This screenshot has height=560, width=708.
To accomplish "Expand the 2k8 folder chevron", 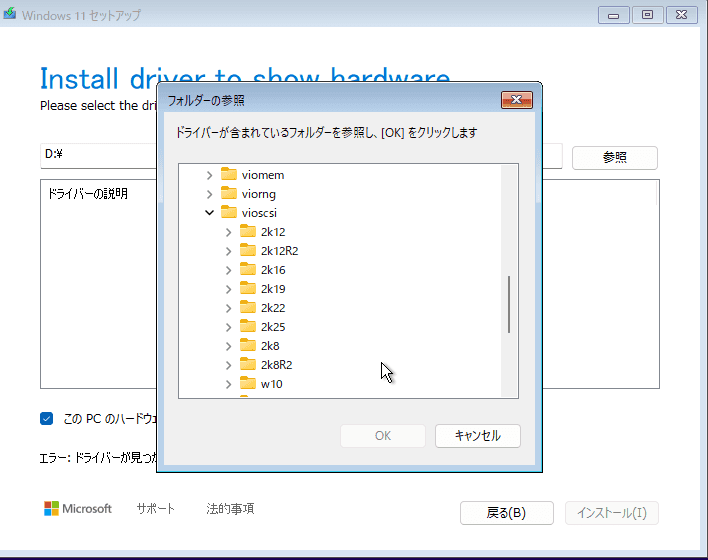I will (228, 346).
